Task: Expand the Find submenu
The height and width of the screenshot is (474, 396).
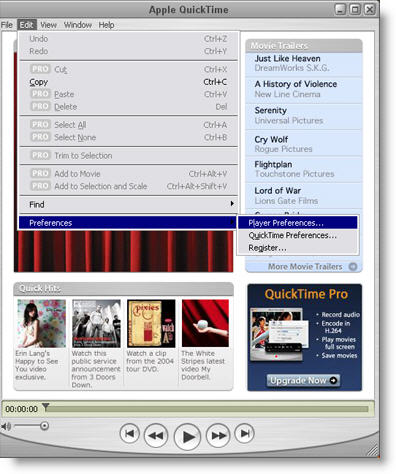Action: [x=128, y=204]
